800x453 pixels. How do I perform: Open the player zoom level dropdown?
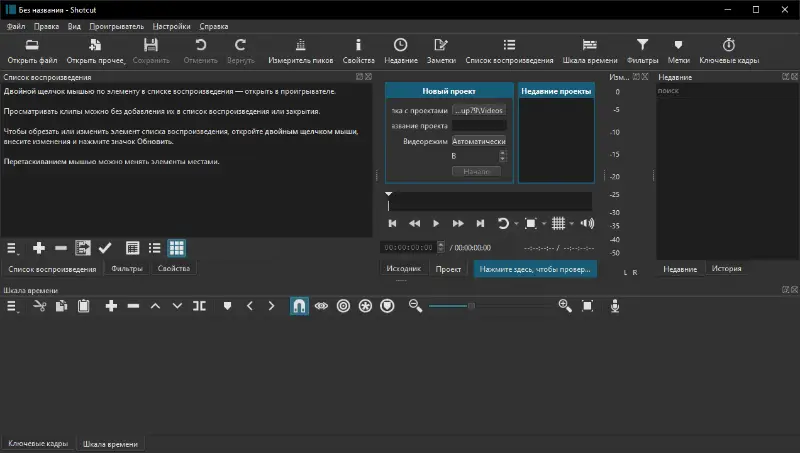click(x=544, y=224)
